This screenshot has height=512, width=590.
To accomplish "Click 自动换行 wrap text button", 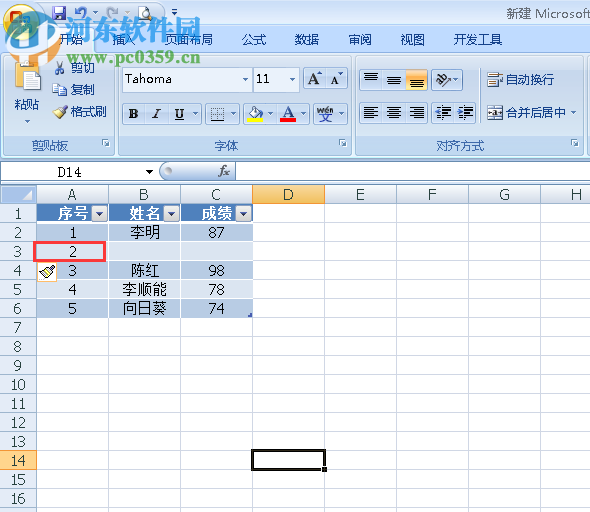I will pyautogui.click(x=520, y=80).
